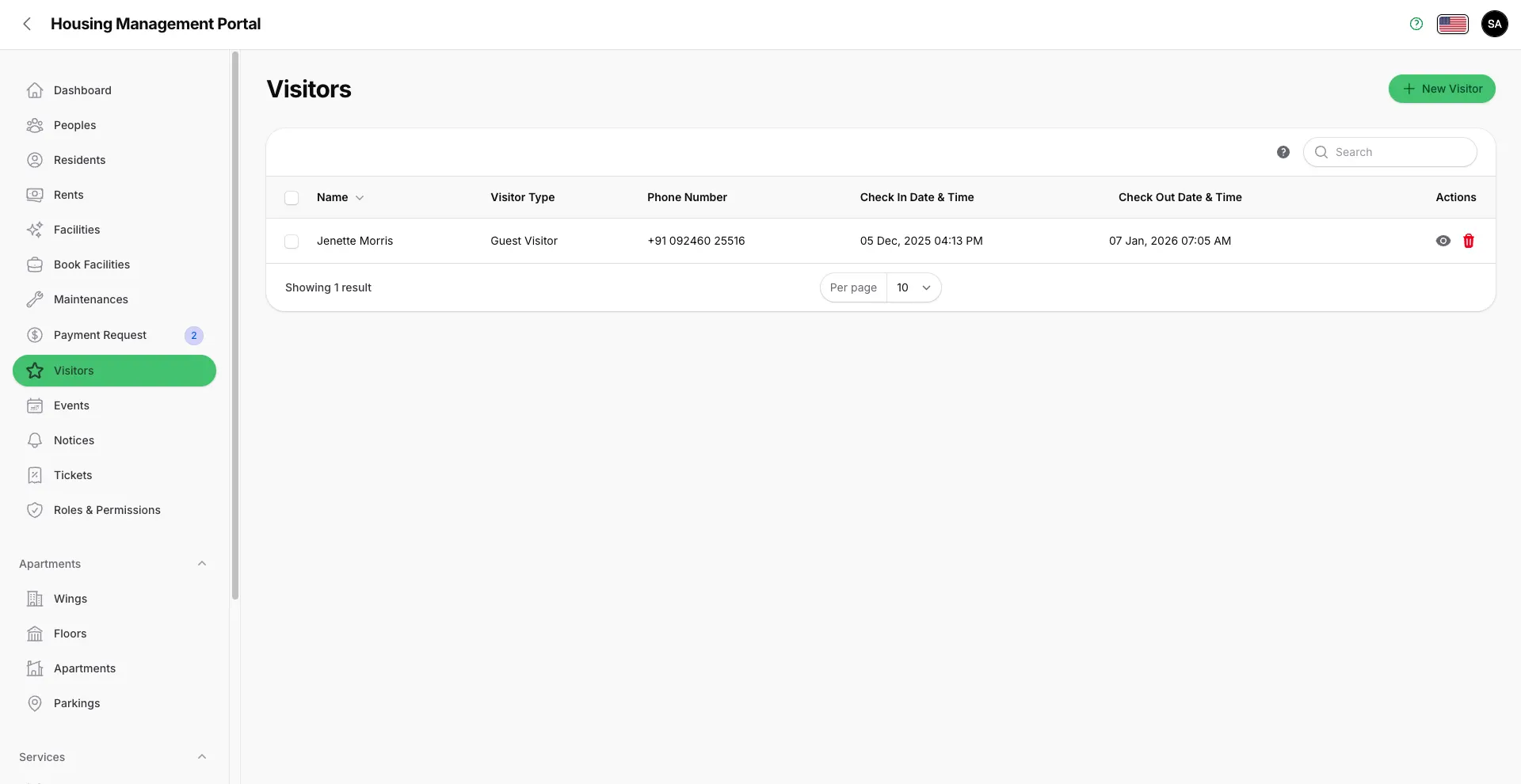Viewport: 1521px width, 784px height.
Task: Open Dashboard via the home icon
Action: click(35, 90)
